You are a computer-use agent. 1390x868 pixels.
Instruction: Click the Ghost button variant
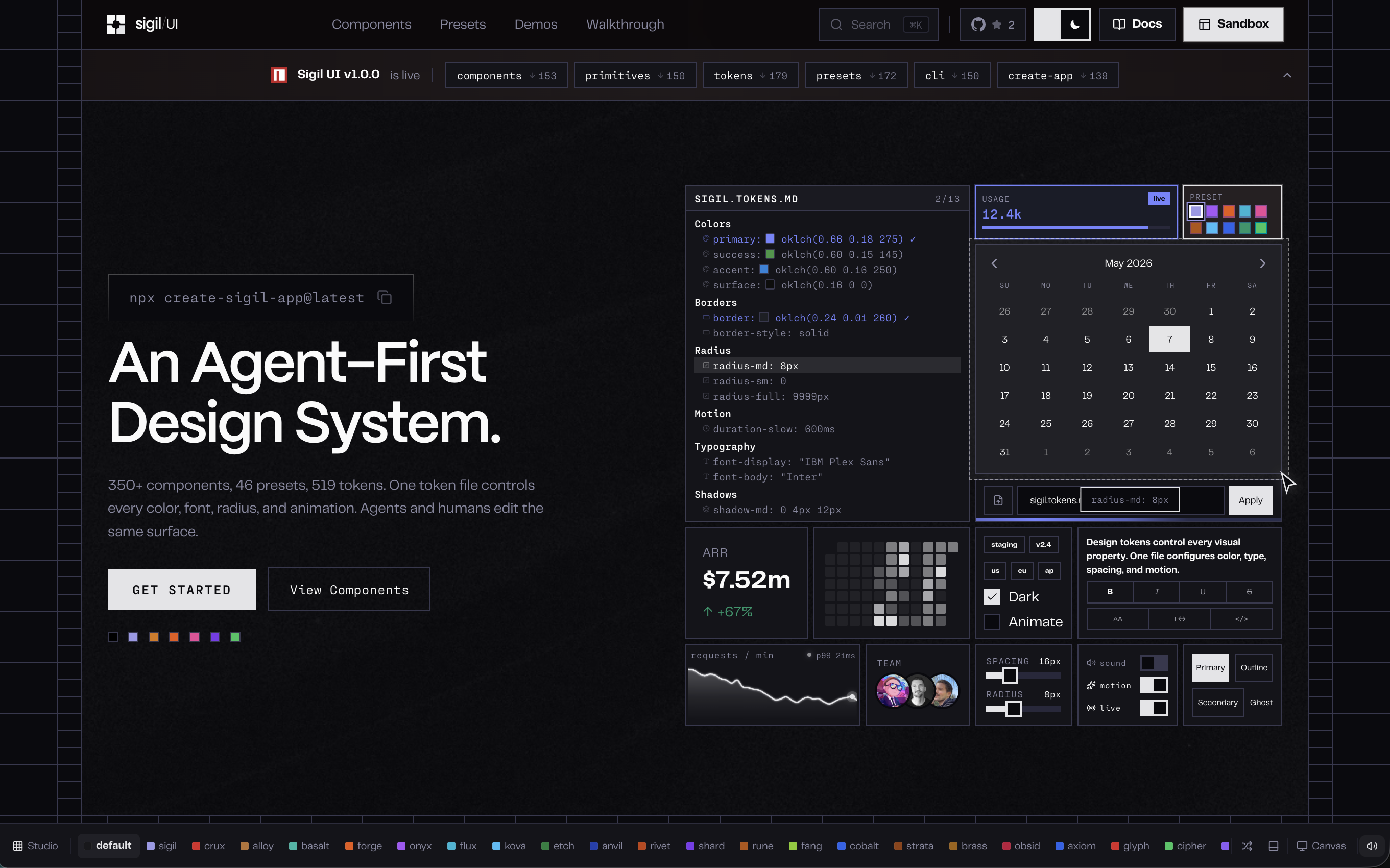1261,702
